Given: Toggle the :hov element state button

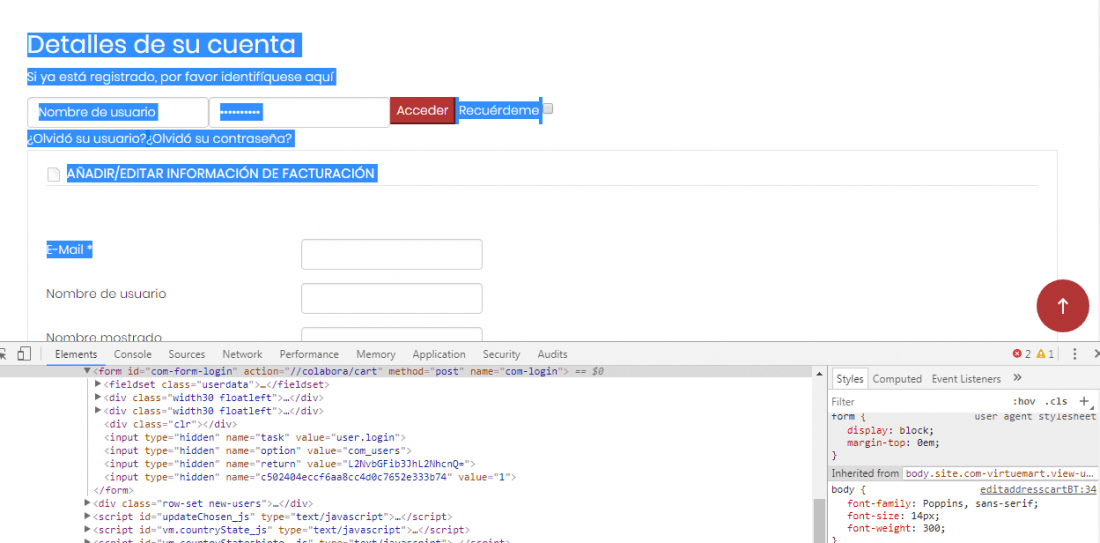Looking at the screenshot, I should click(x=1024, y=401).
